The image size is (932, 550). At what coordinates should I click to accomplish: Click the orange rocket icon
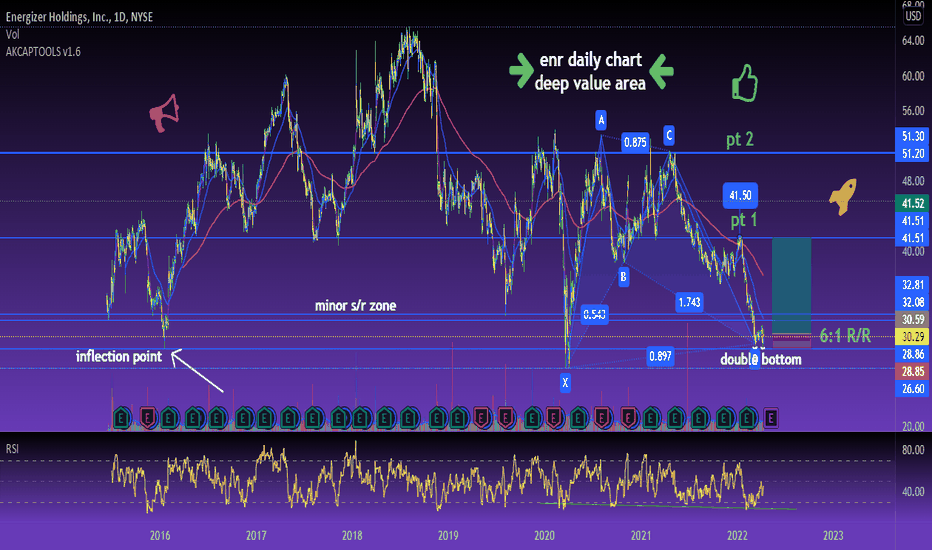click(x=843, y=196)
